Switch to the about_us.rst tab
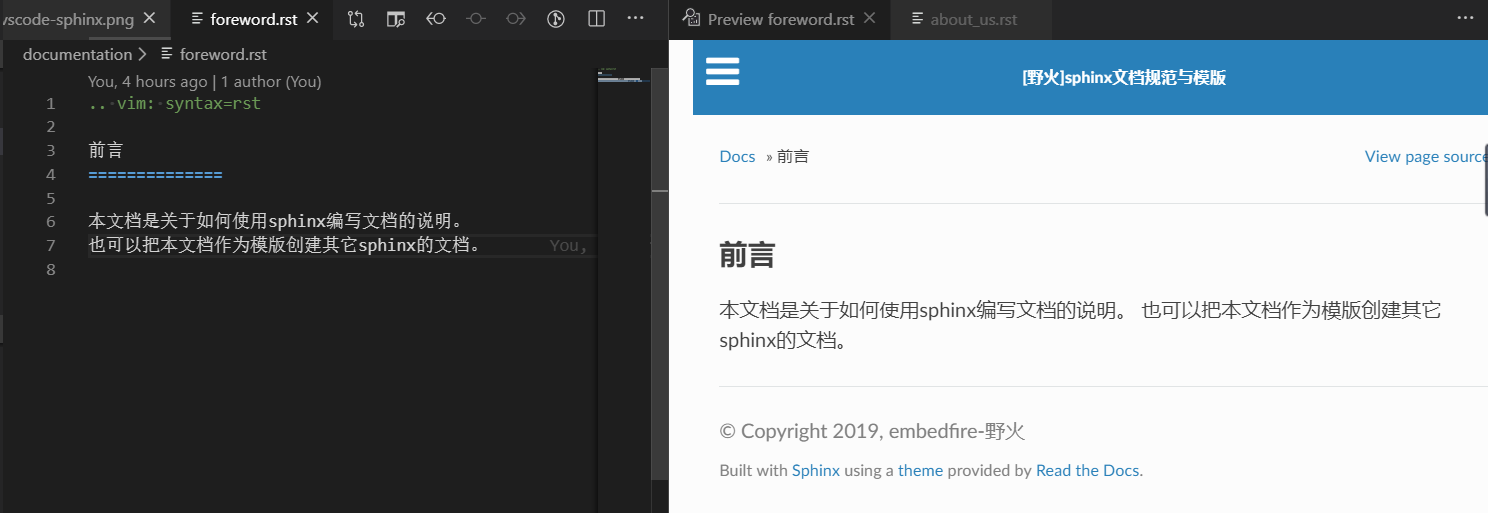The image size is (1488, 513). click(972, 19)
